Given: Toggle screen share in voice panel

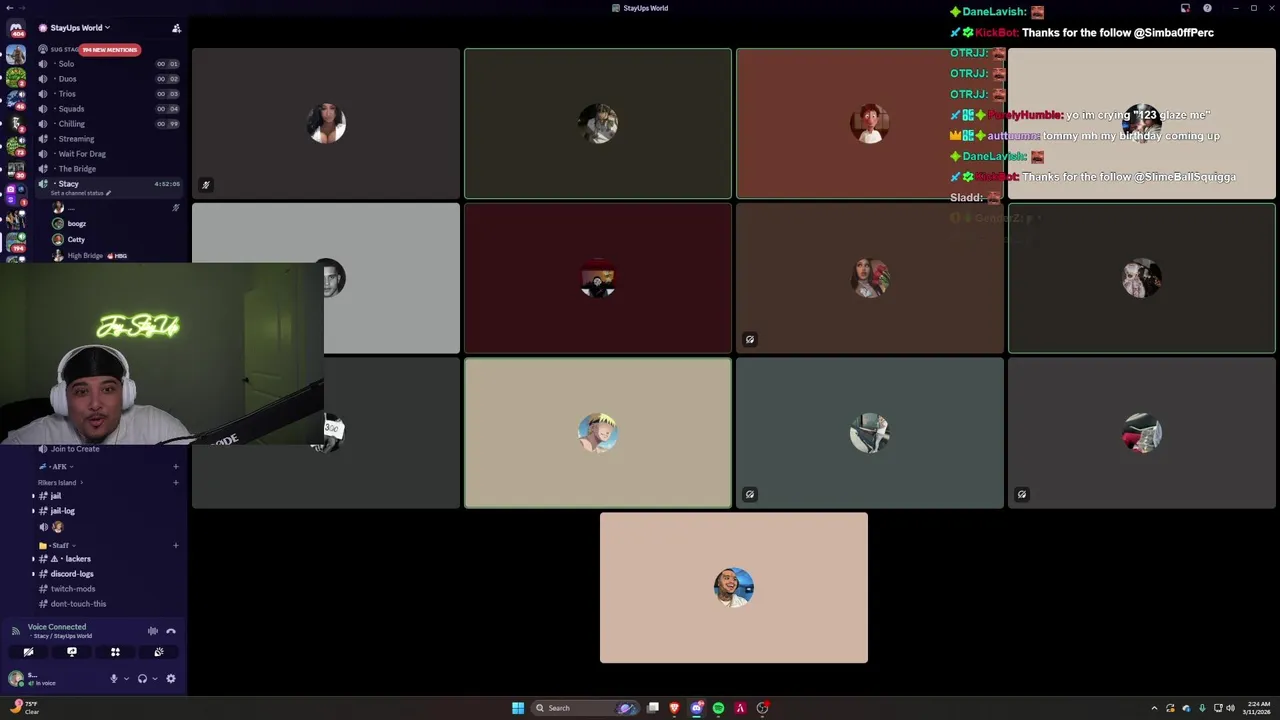Looking at the screenshot, I should coord(72,652).
